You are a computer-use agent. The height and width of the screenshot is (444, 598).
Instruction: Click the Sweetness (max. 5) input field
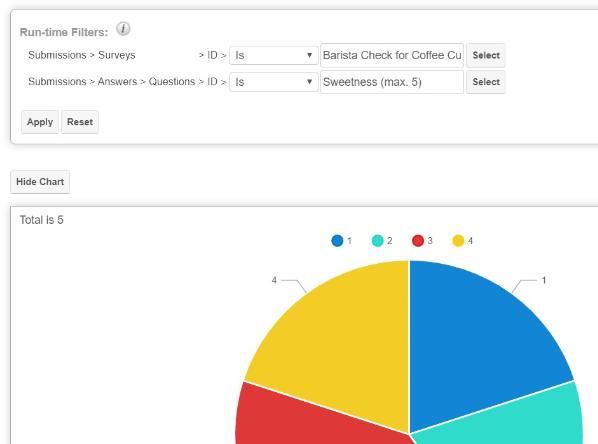[x=392, y=82]
